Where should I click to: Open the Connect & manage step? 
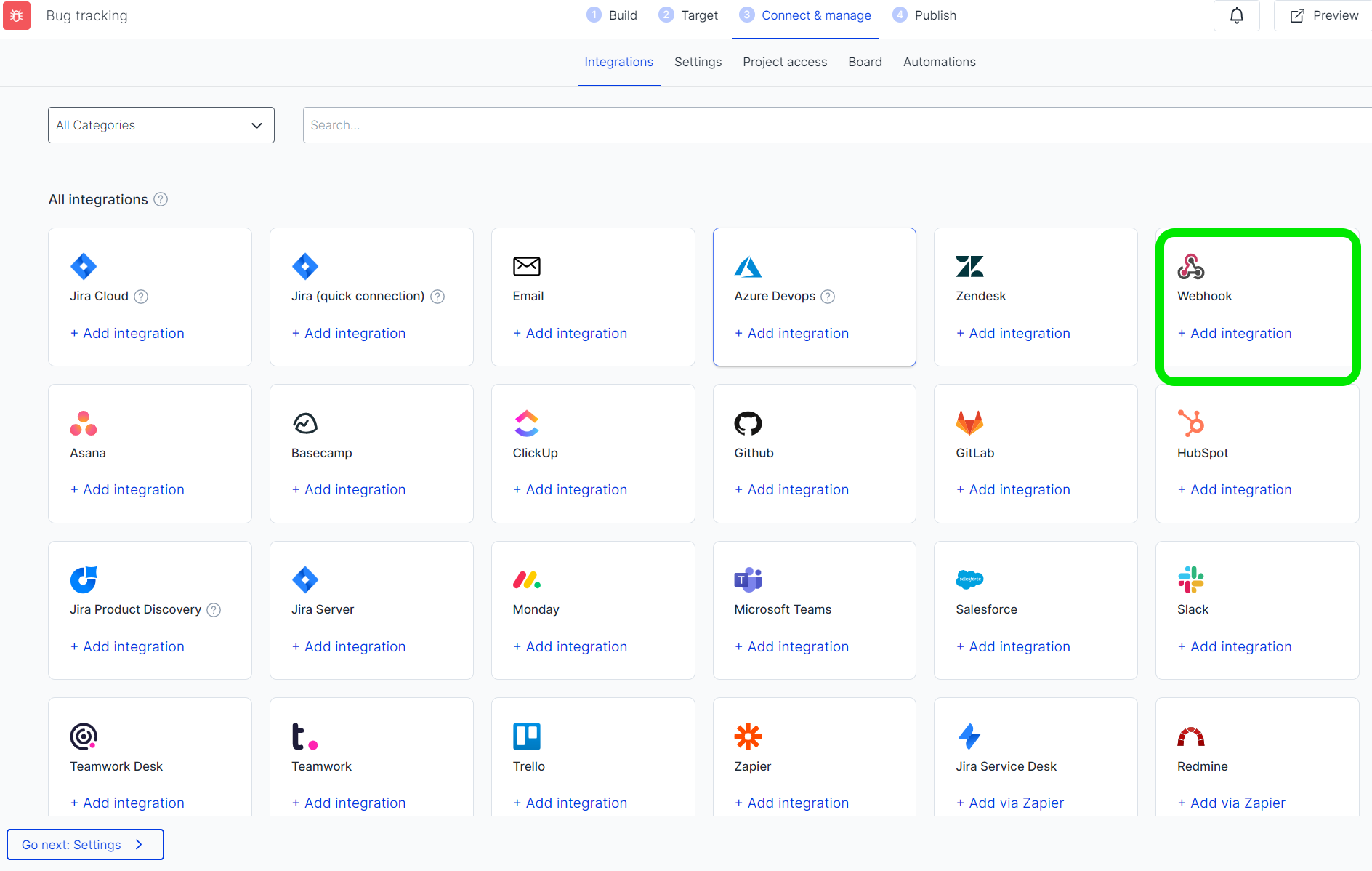click(805, 15)
